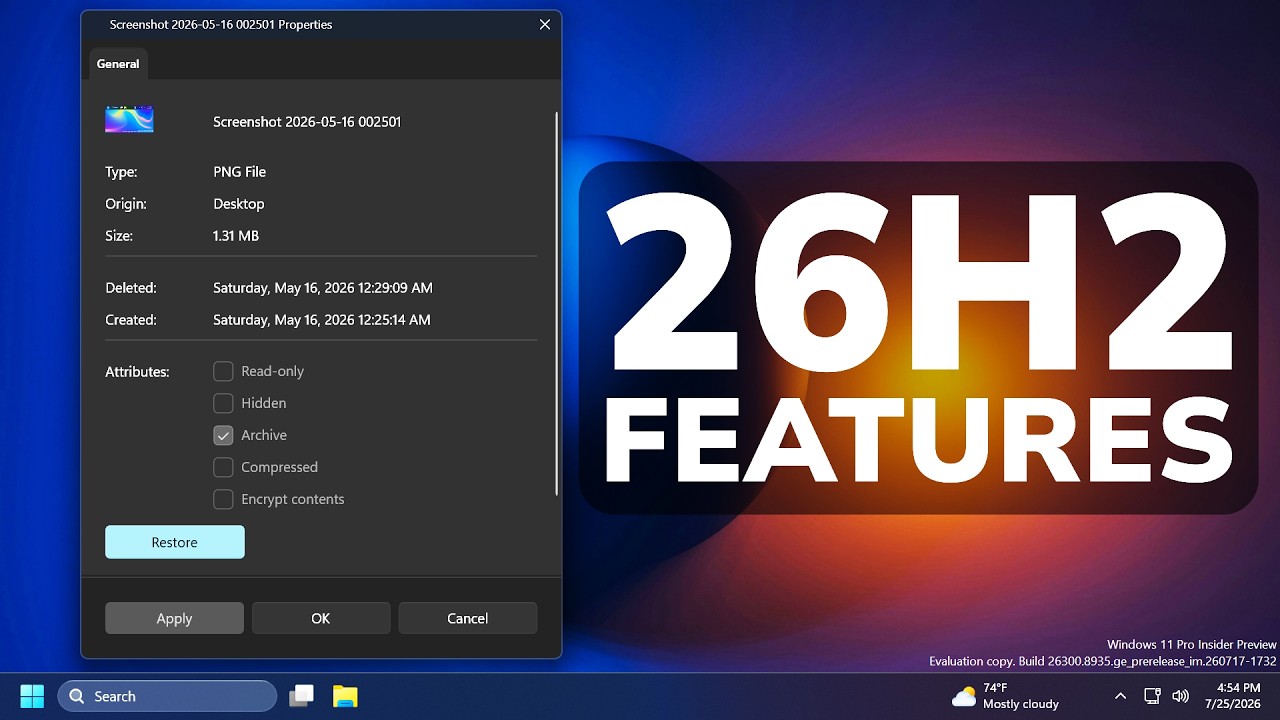Close the Properties dialog window
Screen dimensions: 1280x720
tap(545, 24)
